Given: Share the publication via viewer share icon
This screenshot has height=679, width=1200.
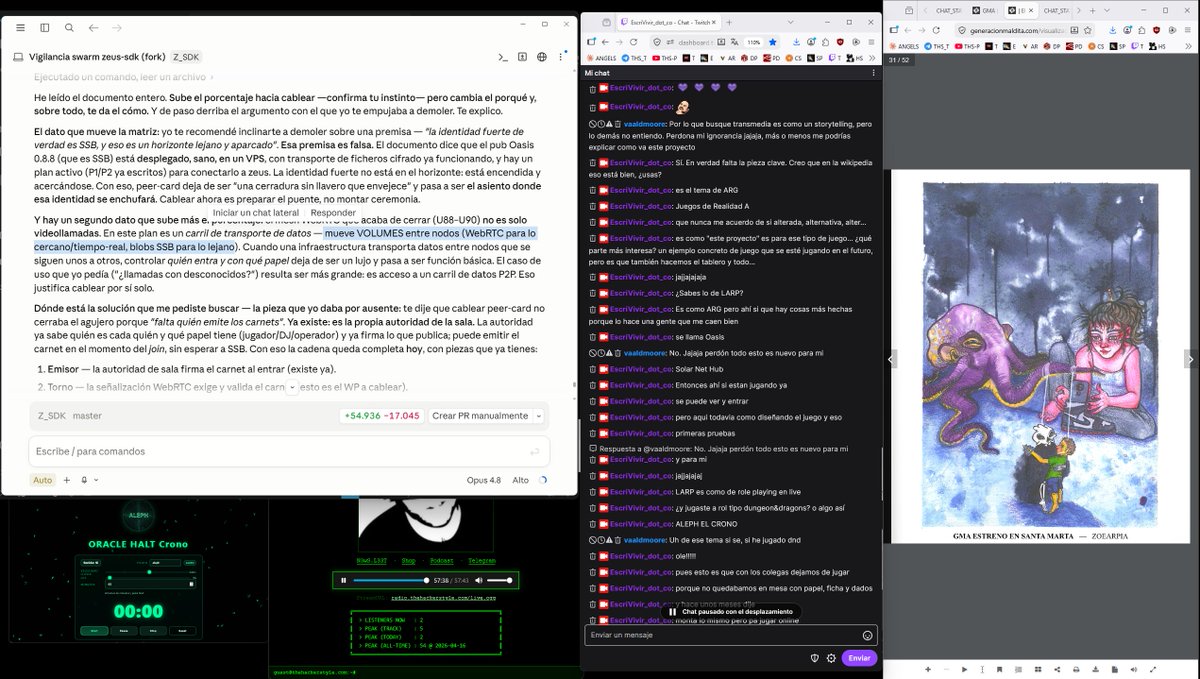Looking at the screenshot, I should pyautogui.click(x=1057, y=669).
